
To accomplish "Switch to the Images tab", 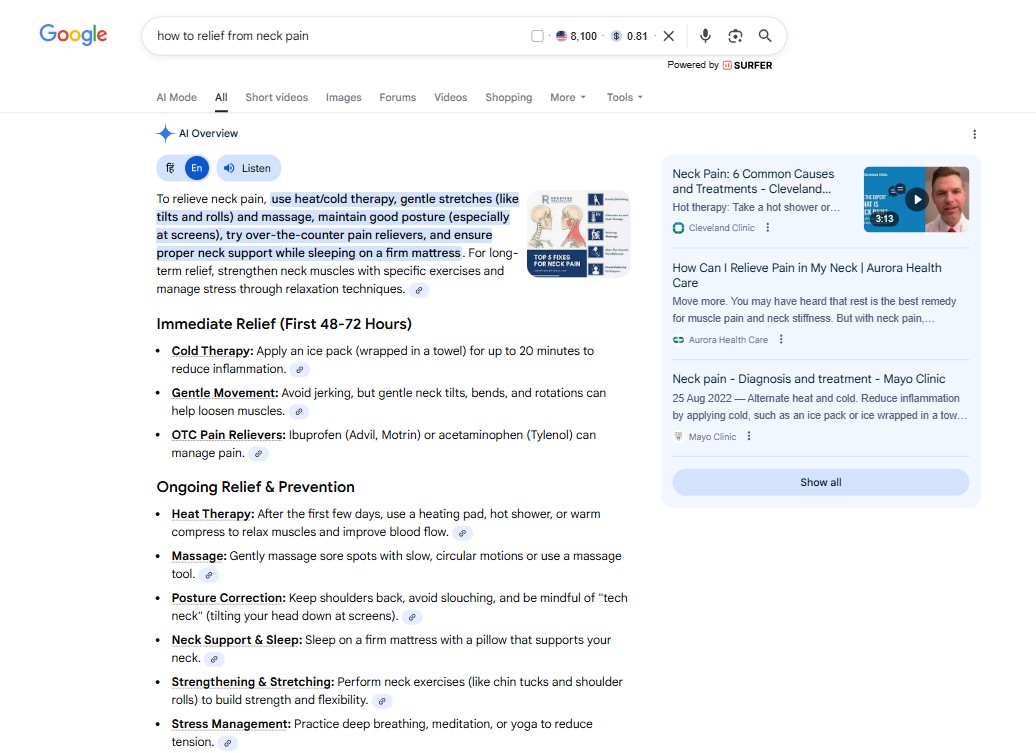I will tap(343, 97).
